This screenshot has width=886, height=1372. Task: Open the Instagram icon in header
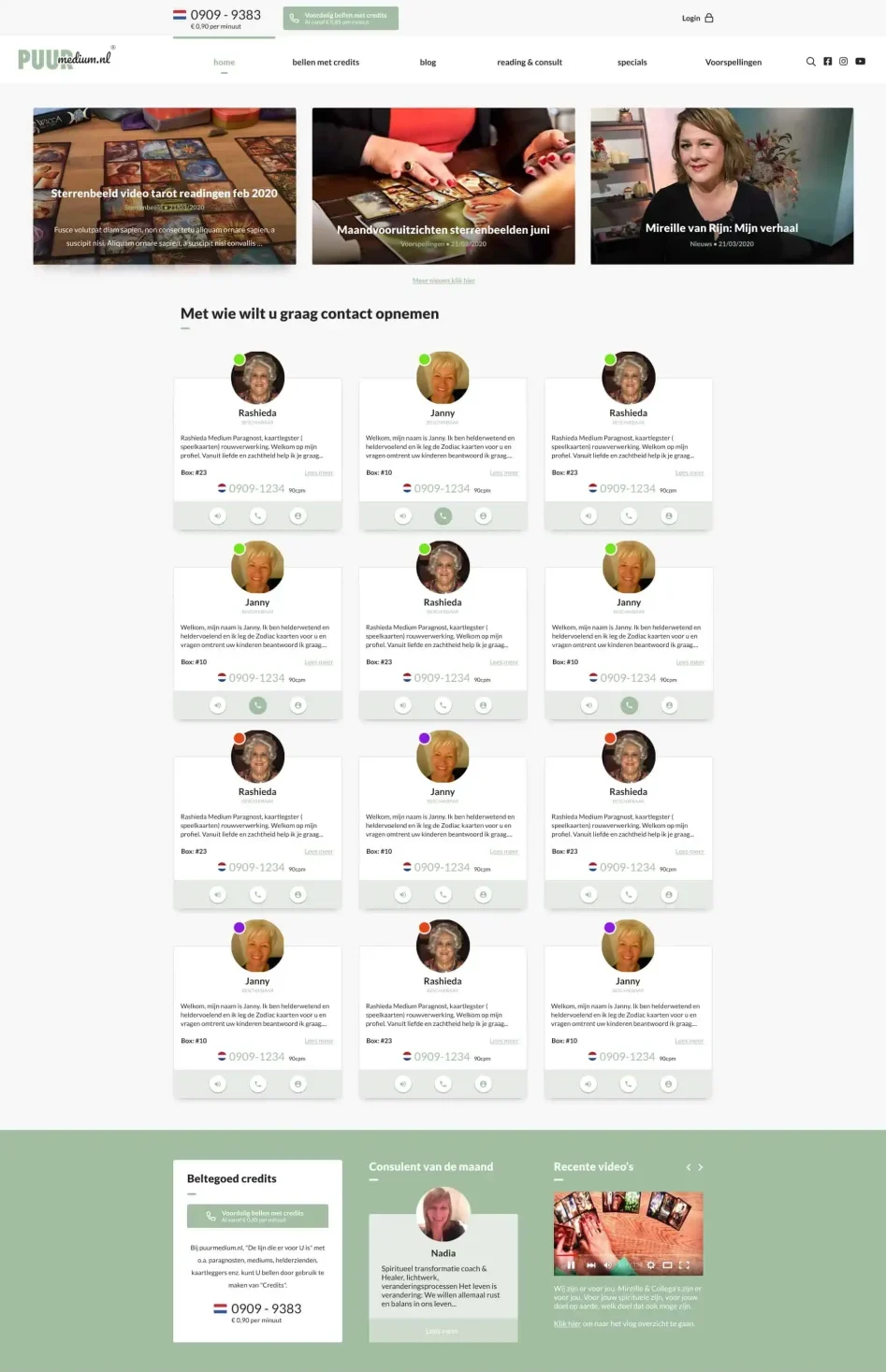[843, 62]
